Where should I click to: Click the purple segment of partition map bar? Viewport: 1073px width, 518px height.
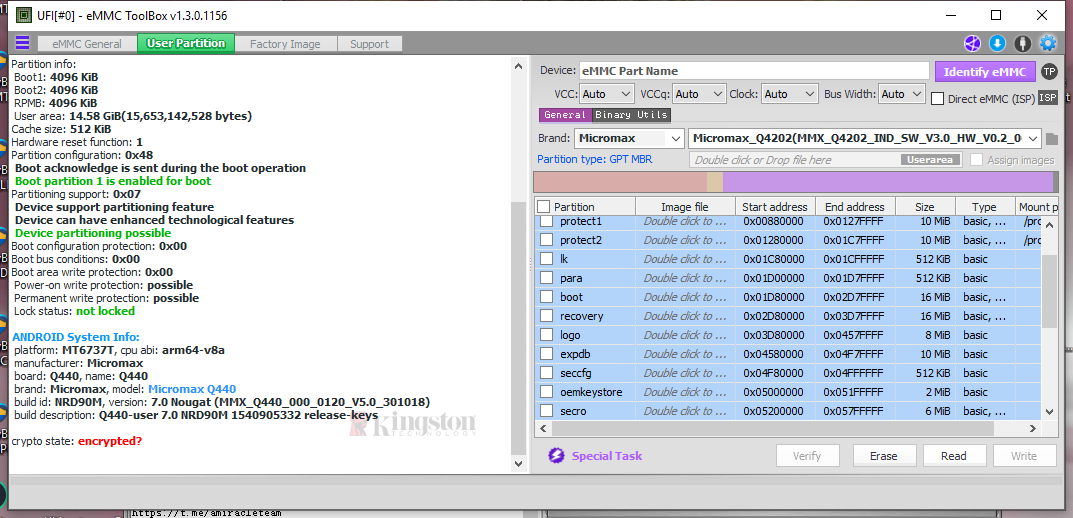point(888,182)
